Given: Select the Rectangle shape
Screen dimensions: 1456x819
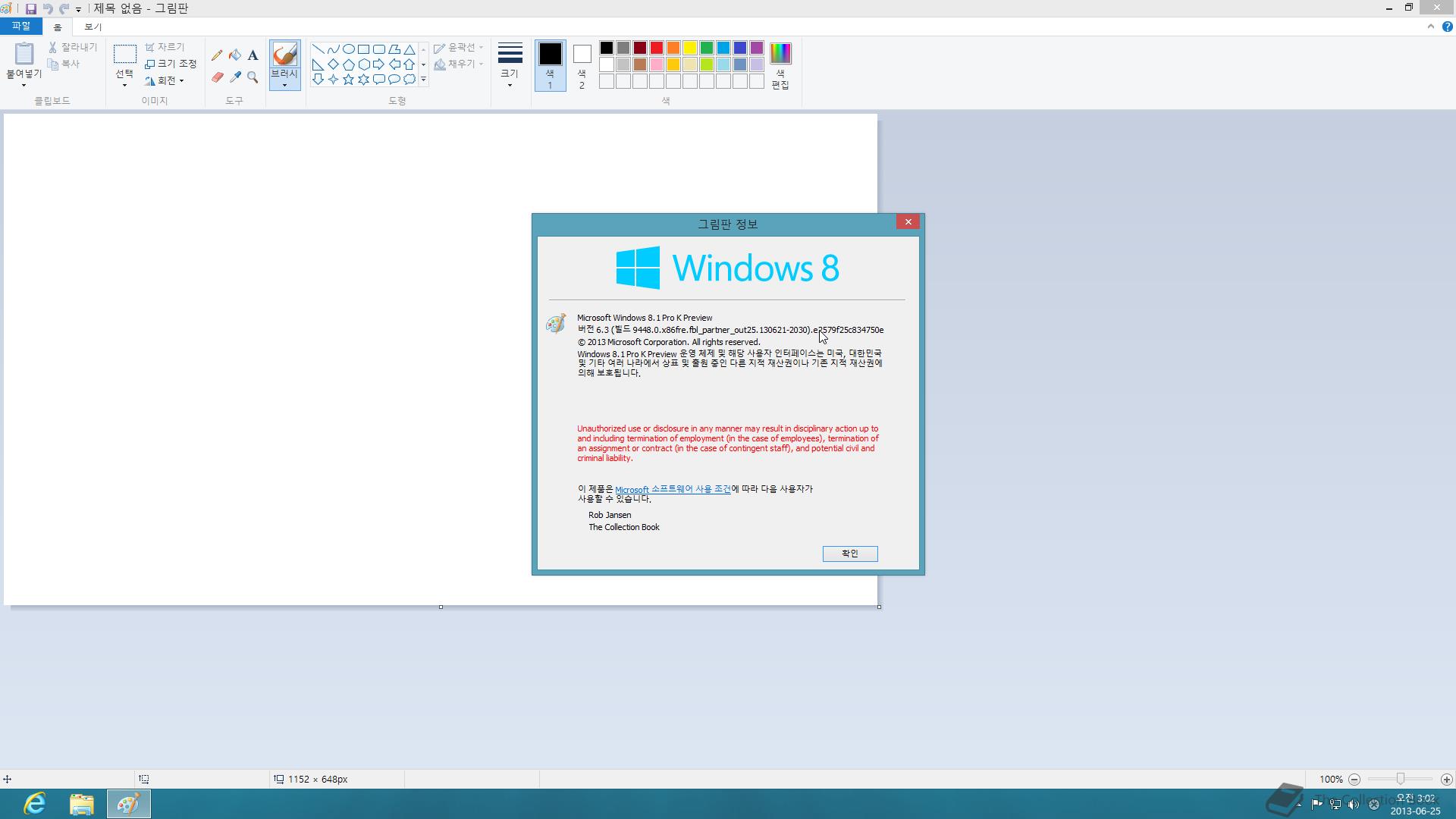Looking at the screenshot, I should coord(363,49).
